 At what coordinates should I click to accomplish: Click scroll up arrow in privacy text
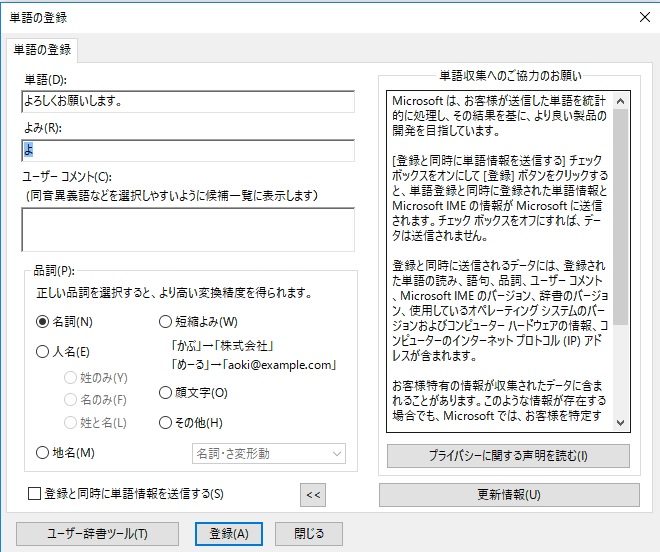click(x=620, y=101)
